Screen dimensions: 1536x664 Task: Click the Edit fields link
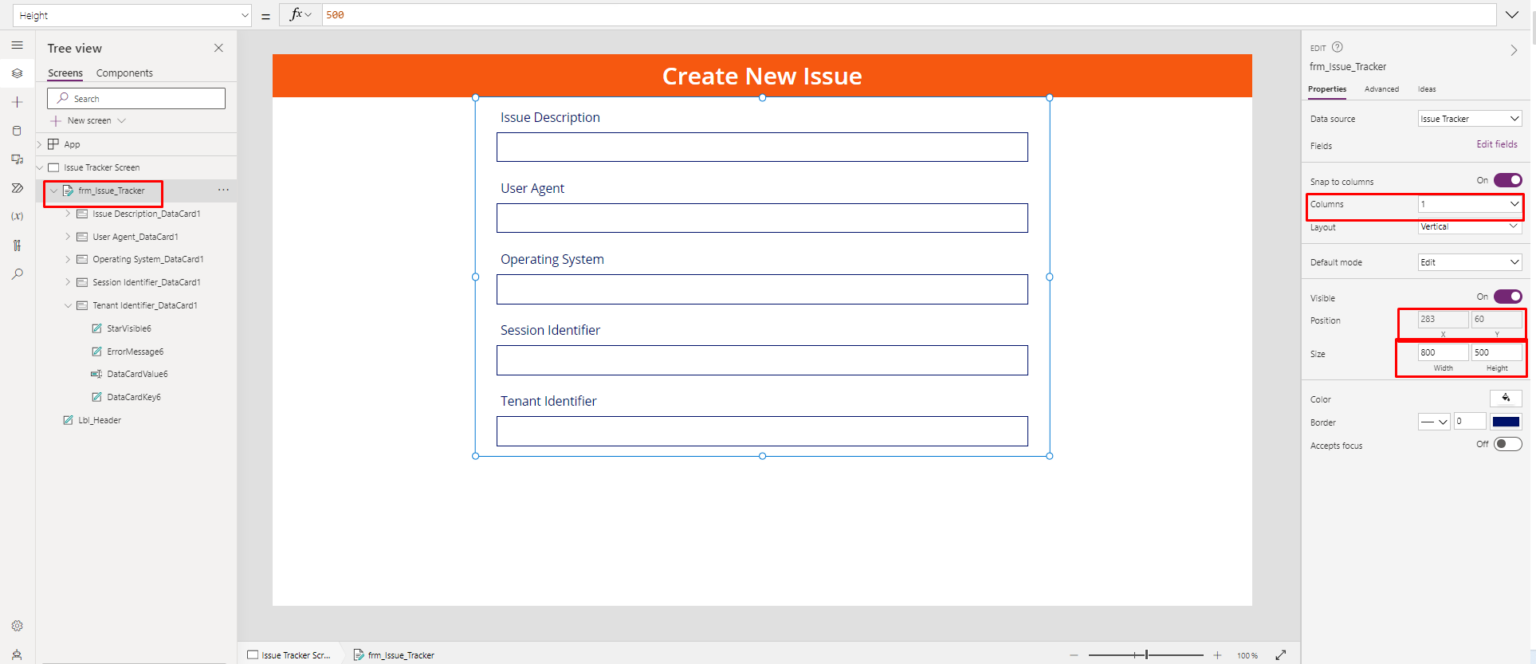tap(1496, 143)
